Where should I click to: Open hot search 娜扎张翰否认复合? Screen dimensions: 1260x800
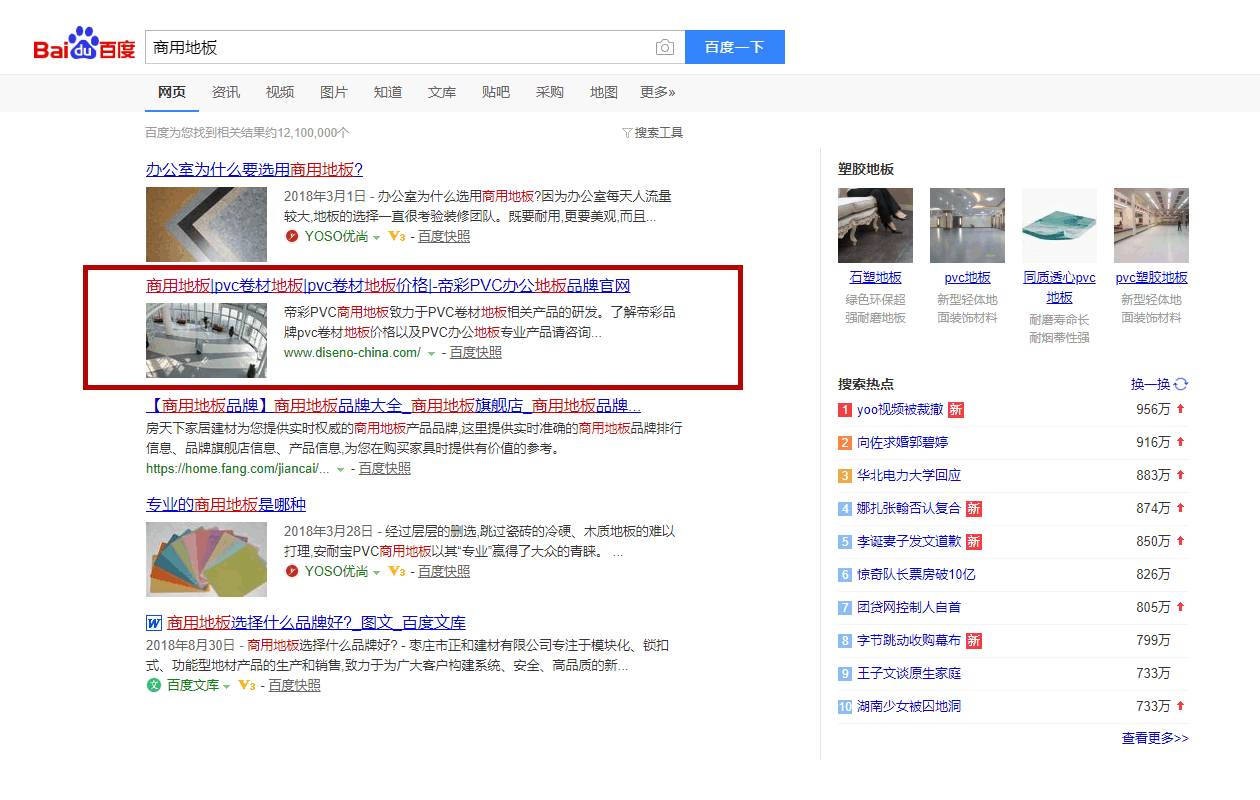(x=909, y=509)
